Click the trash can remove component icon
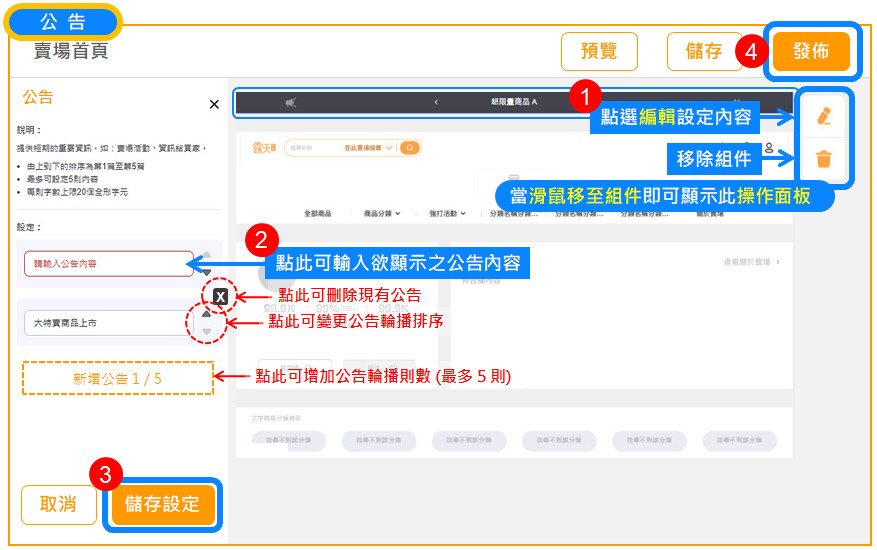This screenshot has width=877, height=550. (x=823, y=158)
